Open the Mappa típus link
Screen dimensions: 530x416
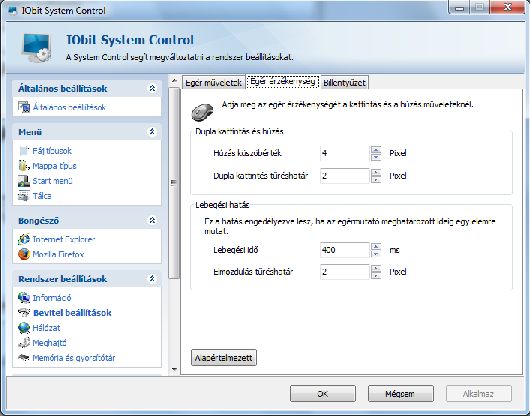click(x=54, y=166)
